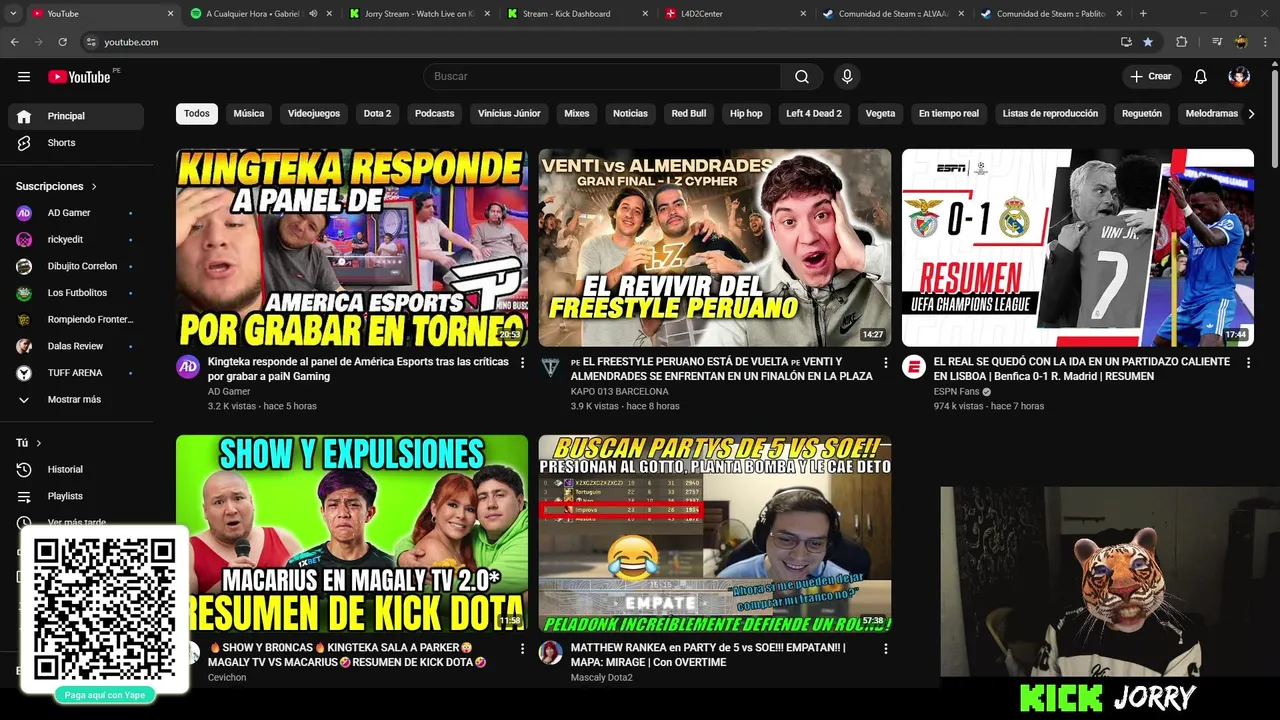1280x720 pixels.
Task: Go to Principal home page
Action: [76, 117]
